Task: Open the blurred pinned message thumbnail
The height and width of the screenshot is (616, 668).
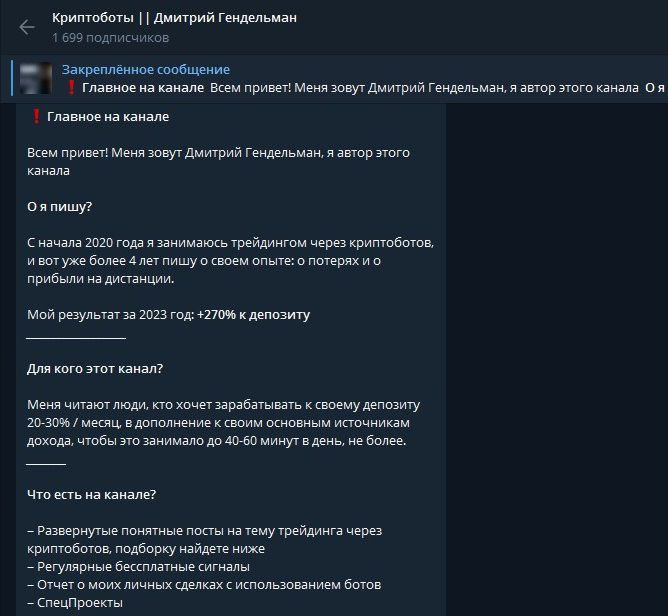Action: pyautogui.click(x=36, y=78)
